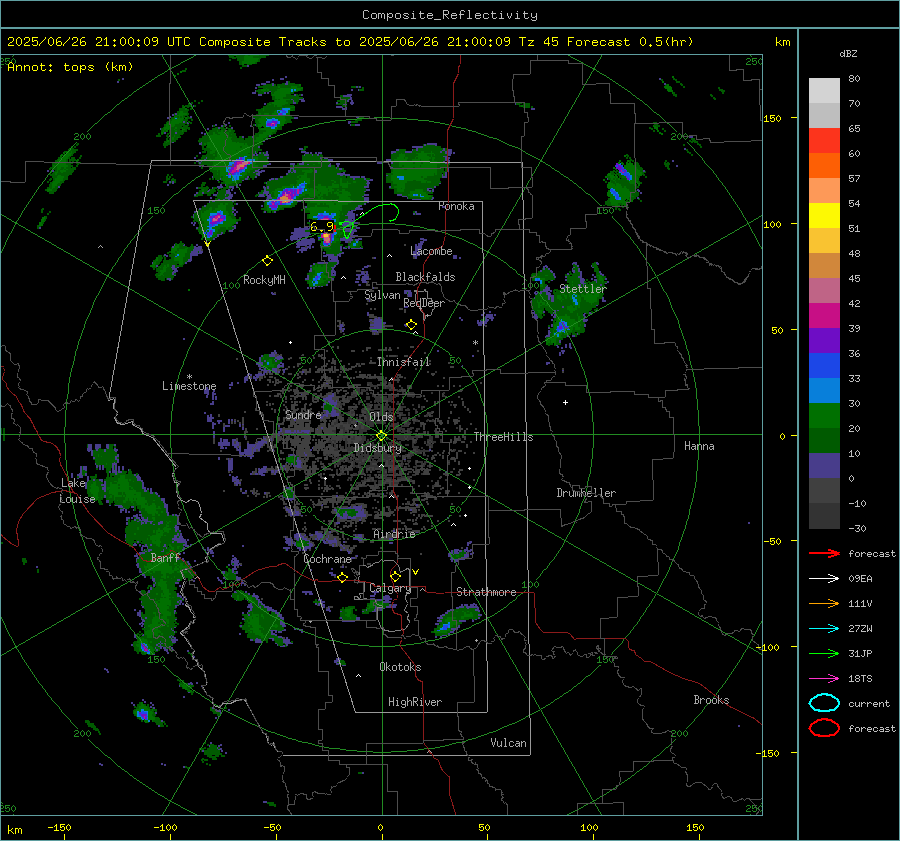Image resolution: width=900 pixels, height=841 pixels.
Task: Click the orange 111V arrow in legend
Action: coord(824,603)
